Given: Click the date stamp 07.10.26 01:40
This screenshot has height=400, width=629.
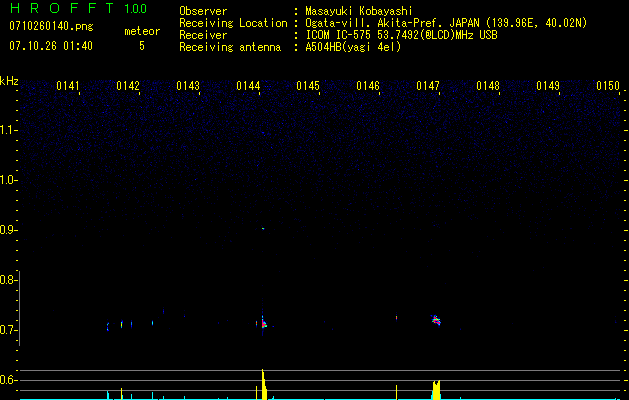Looking at the screenshot, I should [x=51, y=46].
